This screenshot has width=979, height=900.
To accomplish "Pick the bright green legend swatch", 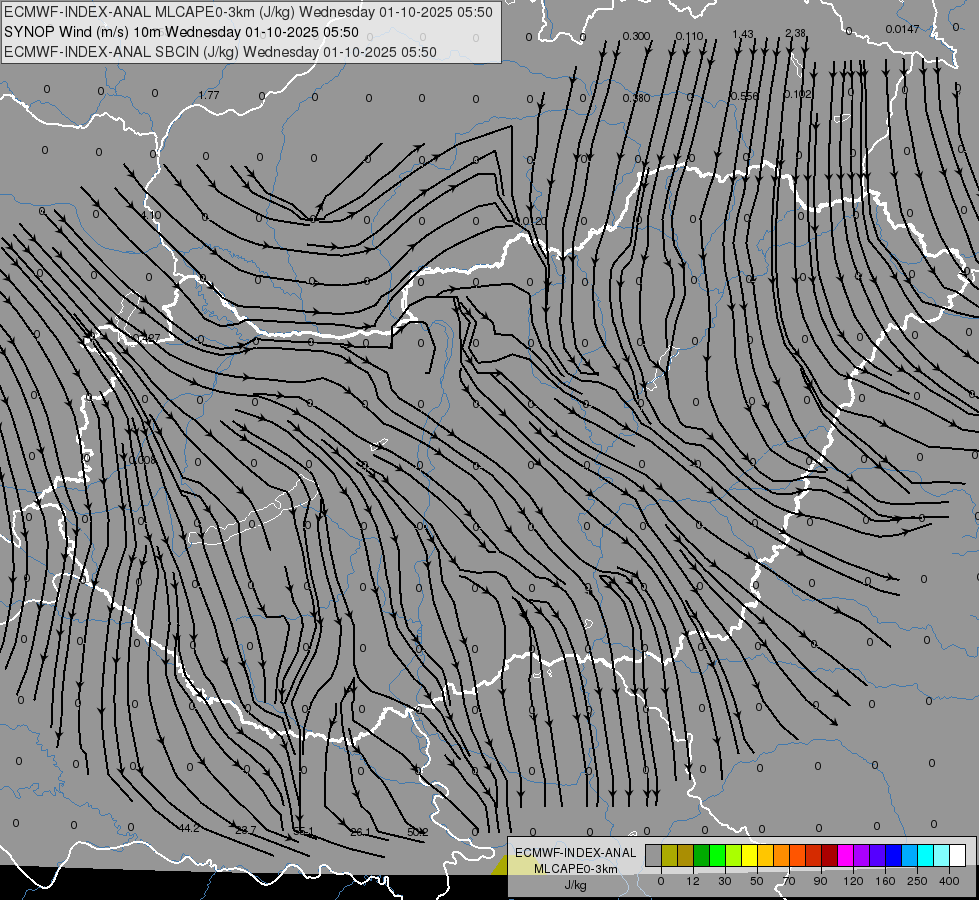I will [717, 855].
